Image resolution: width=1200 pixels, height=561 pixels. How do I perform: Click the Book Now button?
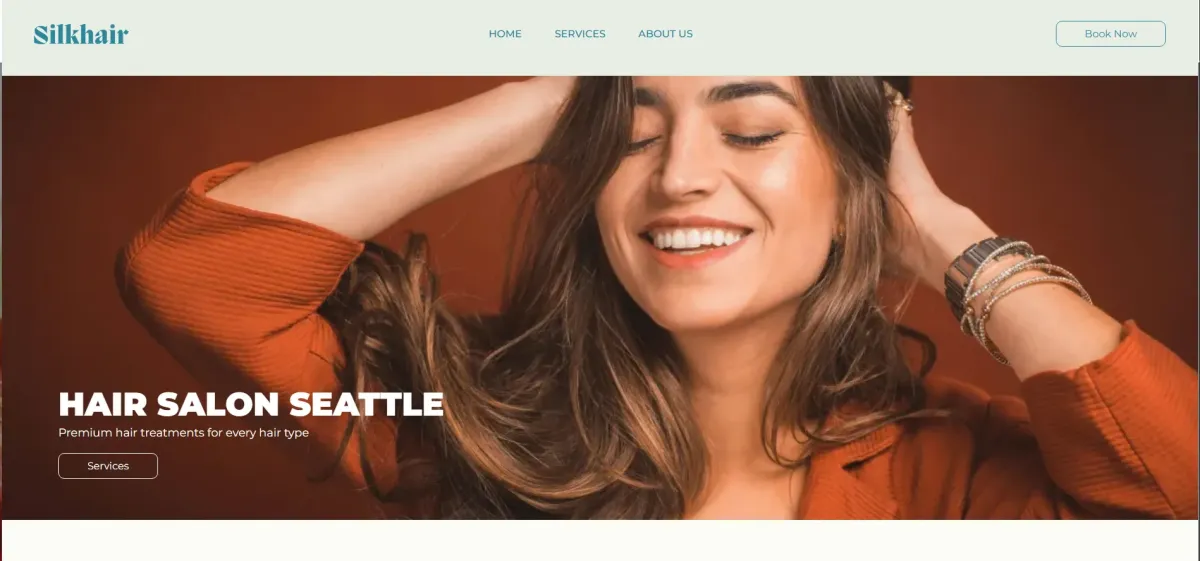1110,34
